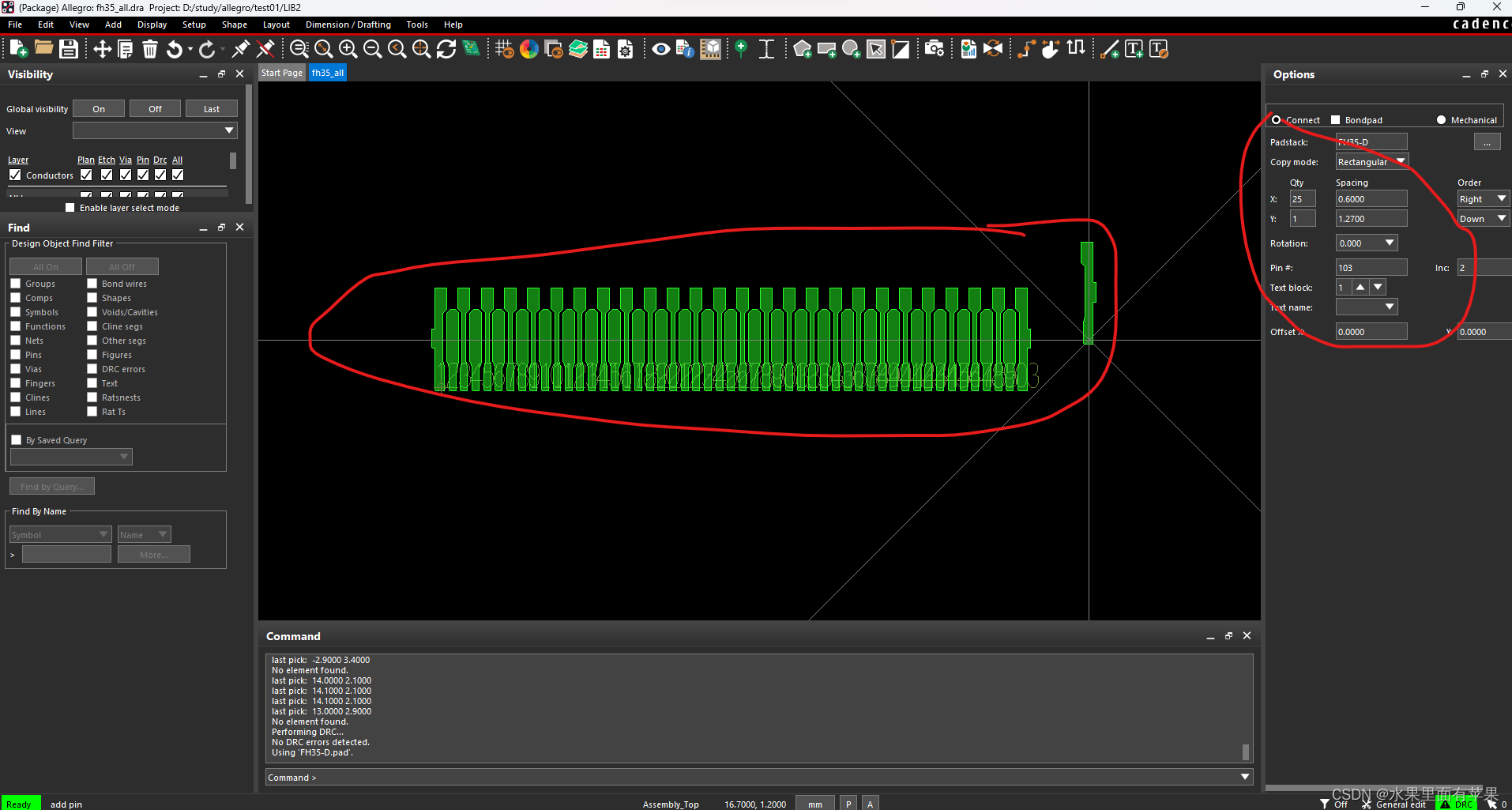This screenshot has width=1512, height=810.
Task: Select the Mechanical radio button
Action: click(1441, 120)
